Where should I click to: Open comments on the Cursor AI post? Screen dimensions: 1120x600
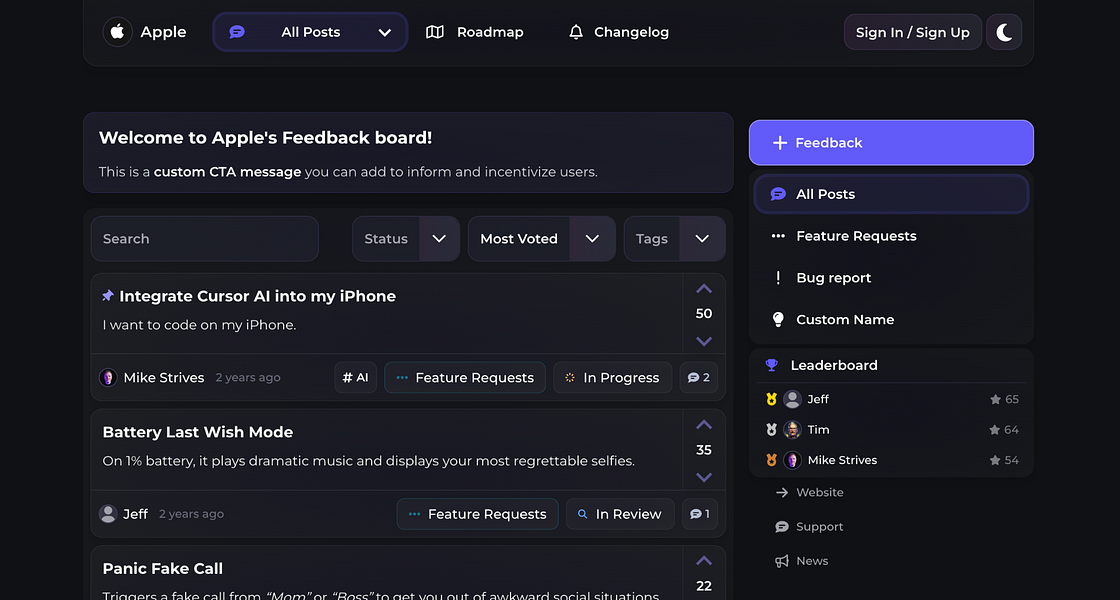[x=699, y=377]
